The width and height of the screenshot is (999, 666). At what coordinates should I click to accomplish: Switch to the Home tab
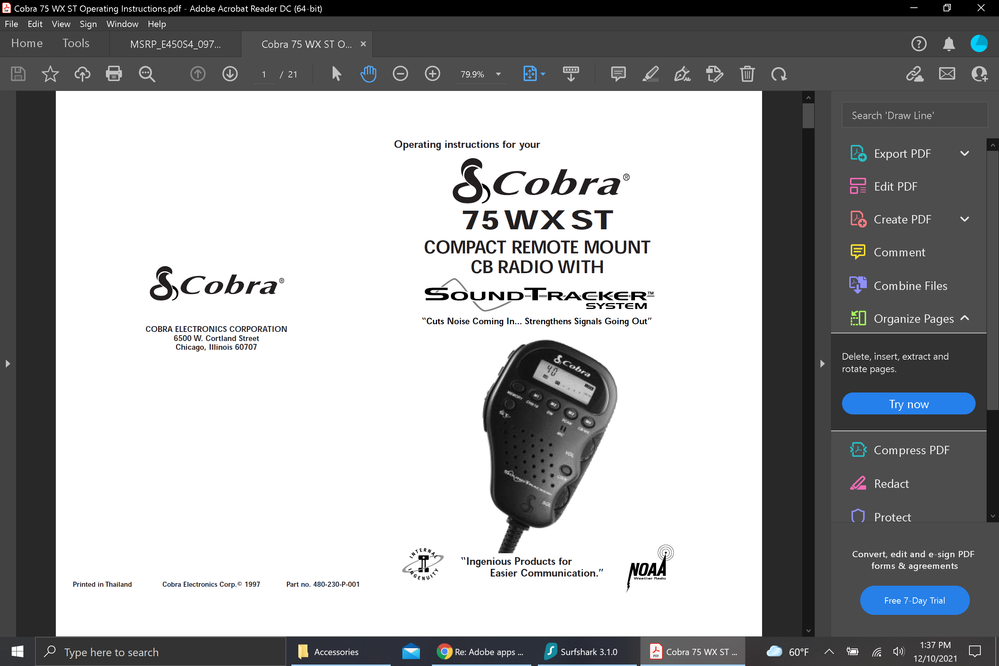click(27, 43)
